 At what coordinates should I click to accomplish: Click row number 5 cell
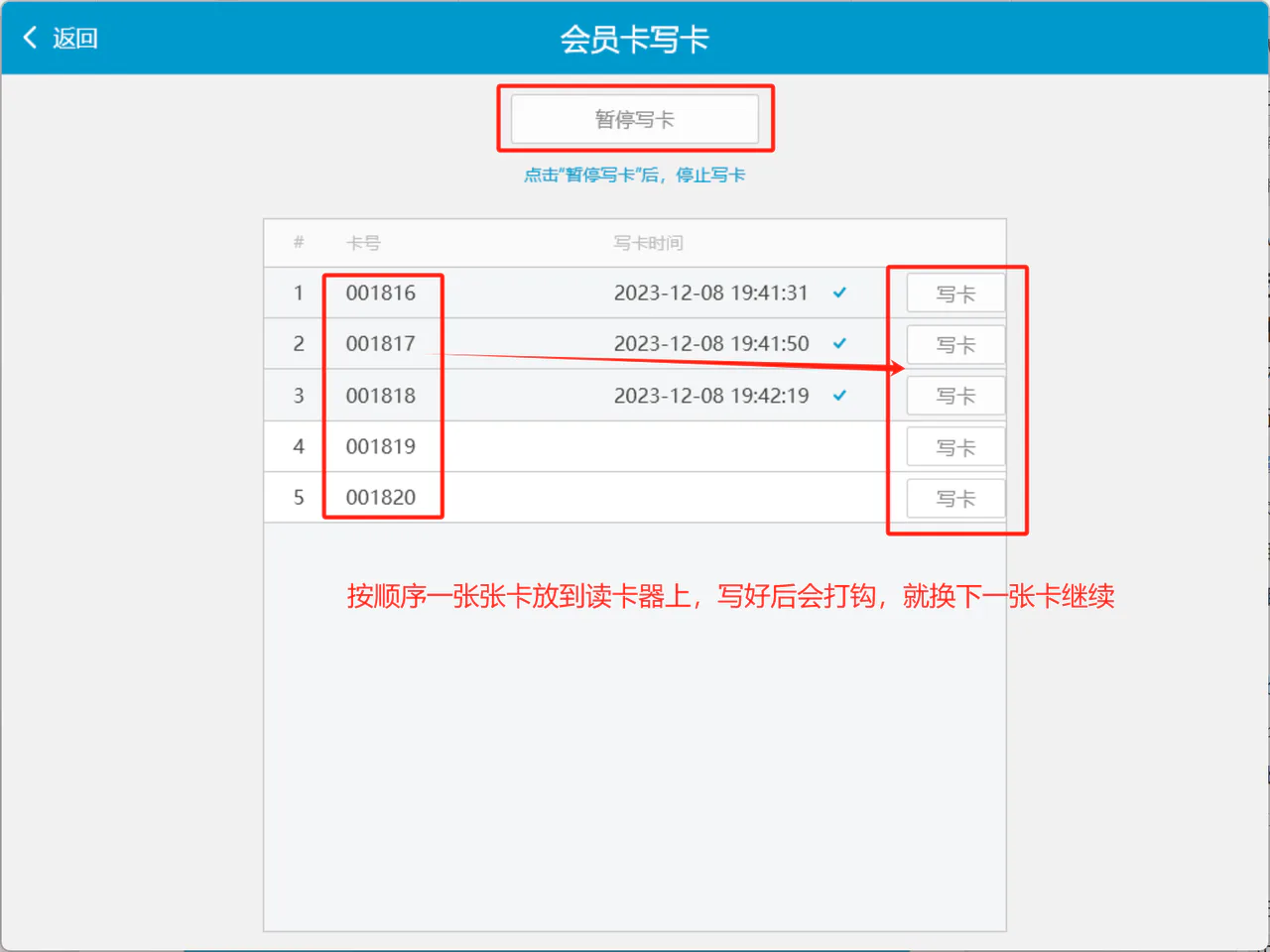(299, 497)
